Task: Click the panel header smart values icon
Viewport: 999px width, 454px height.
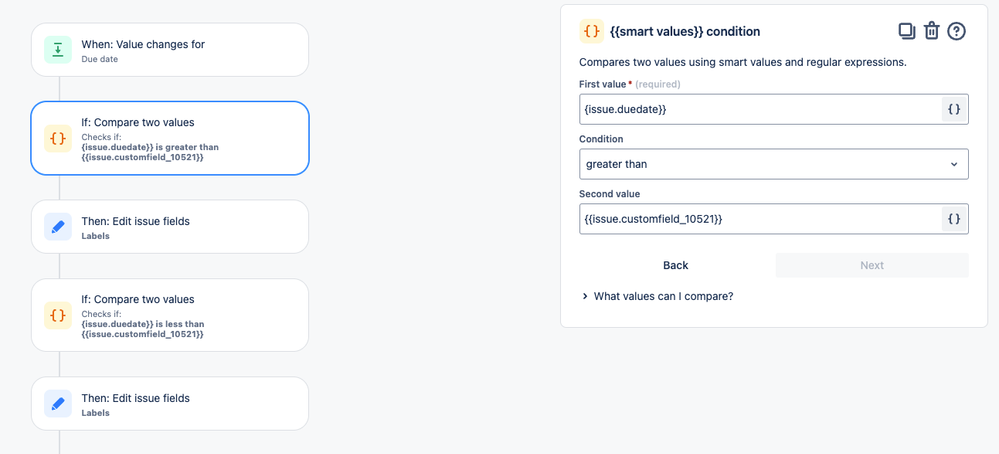Action: tap(591, 31)
